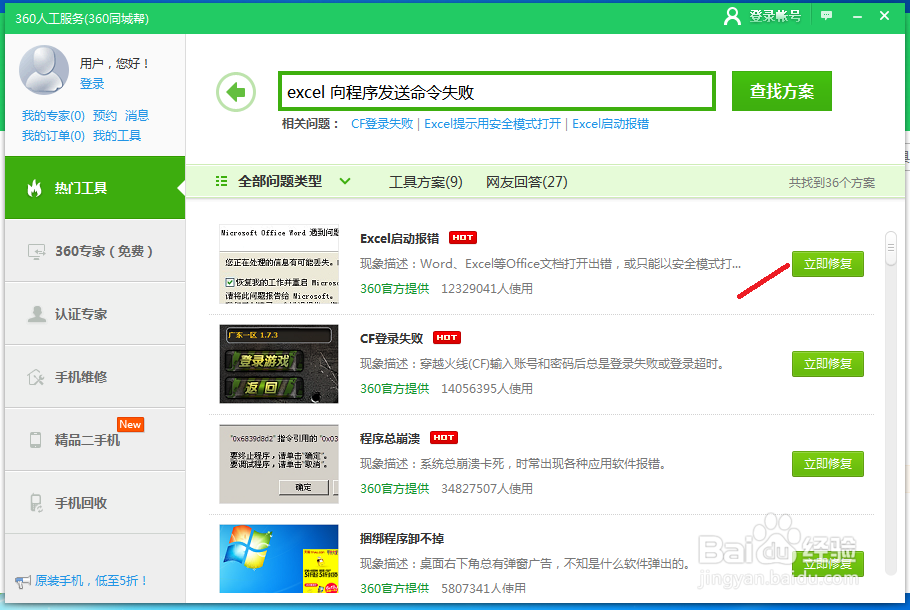Click related question link CF登录失败
This screenshot has width=910, height=610.
click(x=382, y=124)
